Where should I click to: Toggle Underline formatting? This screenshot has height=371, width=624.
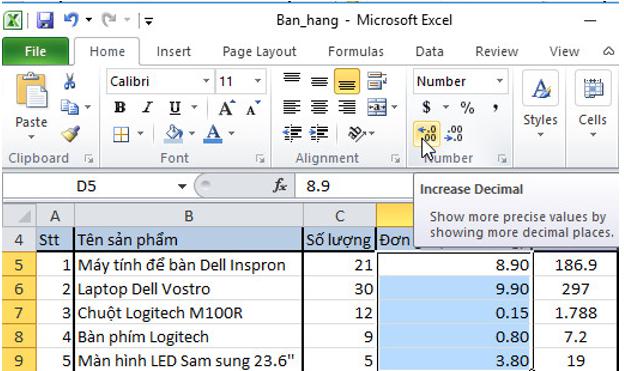tap(175, 107)
